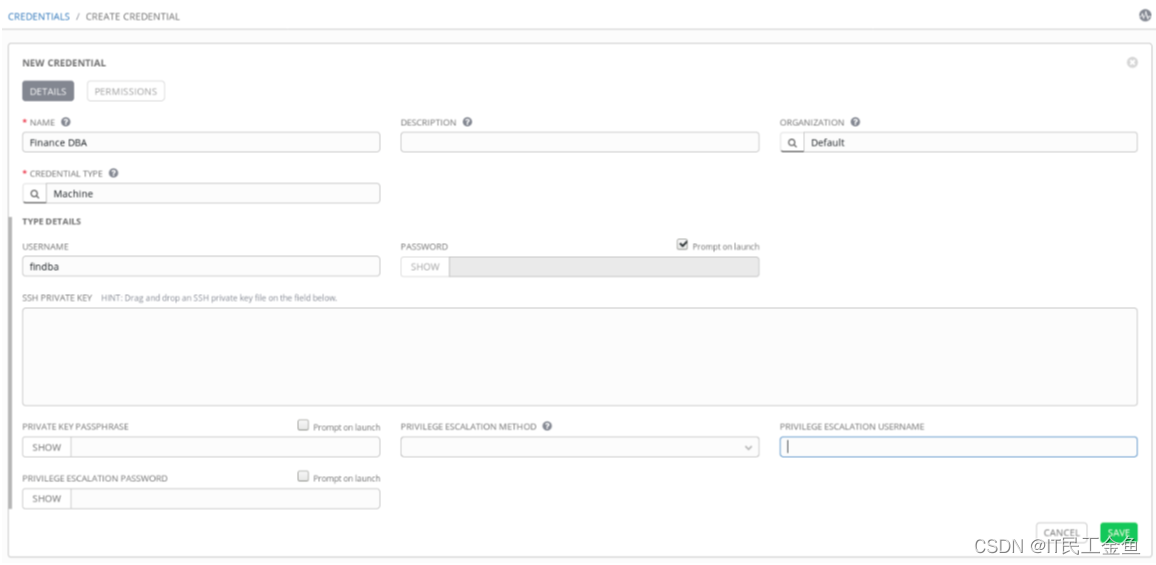Click the Create Credential breadcrumb text

[133, 16]
